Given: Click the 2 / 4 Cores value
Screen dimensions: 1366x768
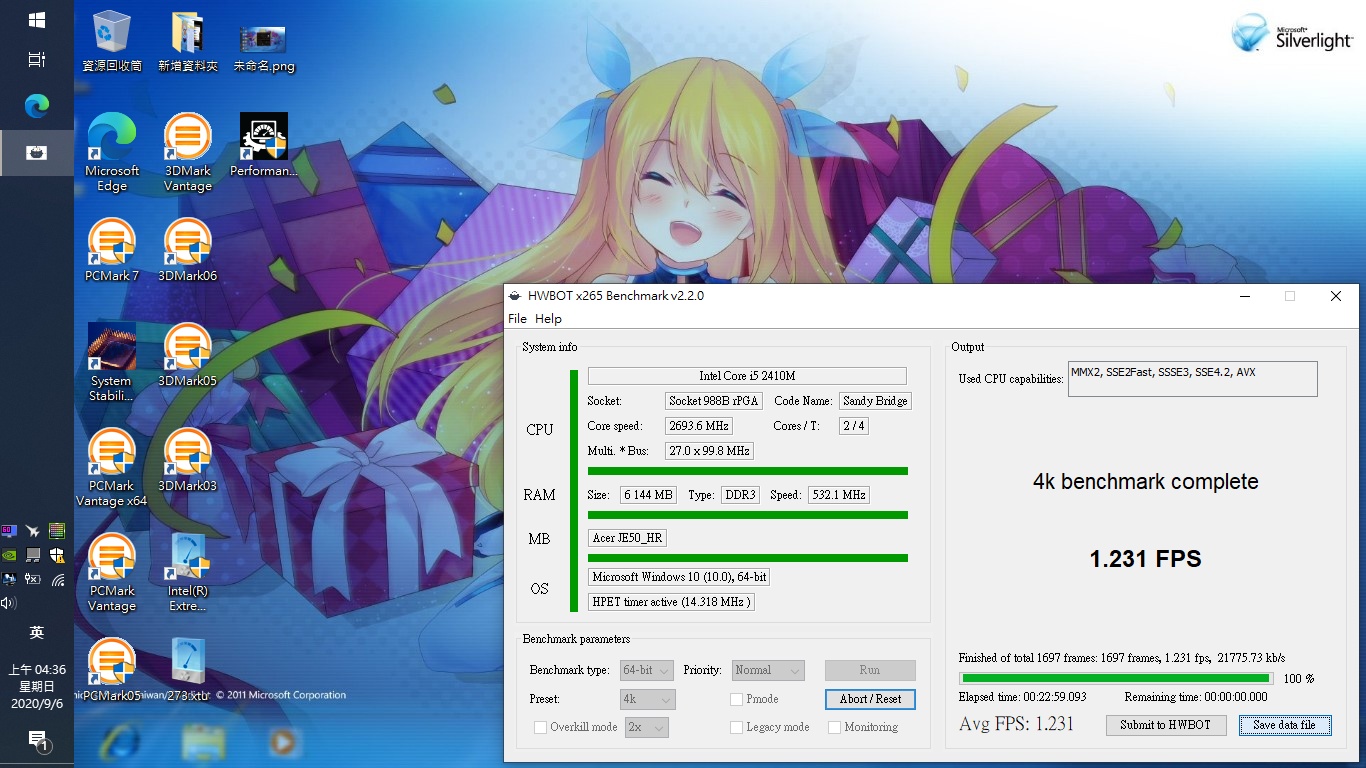Looking at the screenshot, I should coord(854,426).
